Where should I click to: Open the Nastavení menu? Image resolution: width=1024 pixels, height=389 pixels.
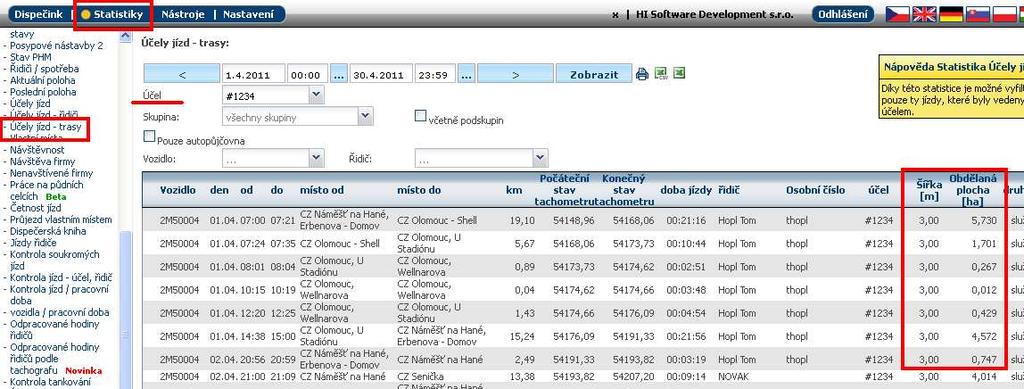248,14
